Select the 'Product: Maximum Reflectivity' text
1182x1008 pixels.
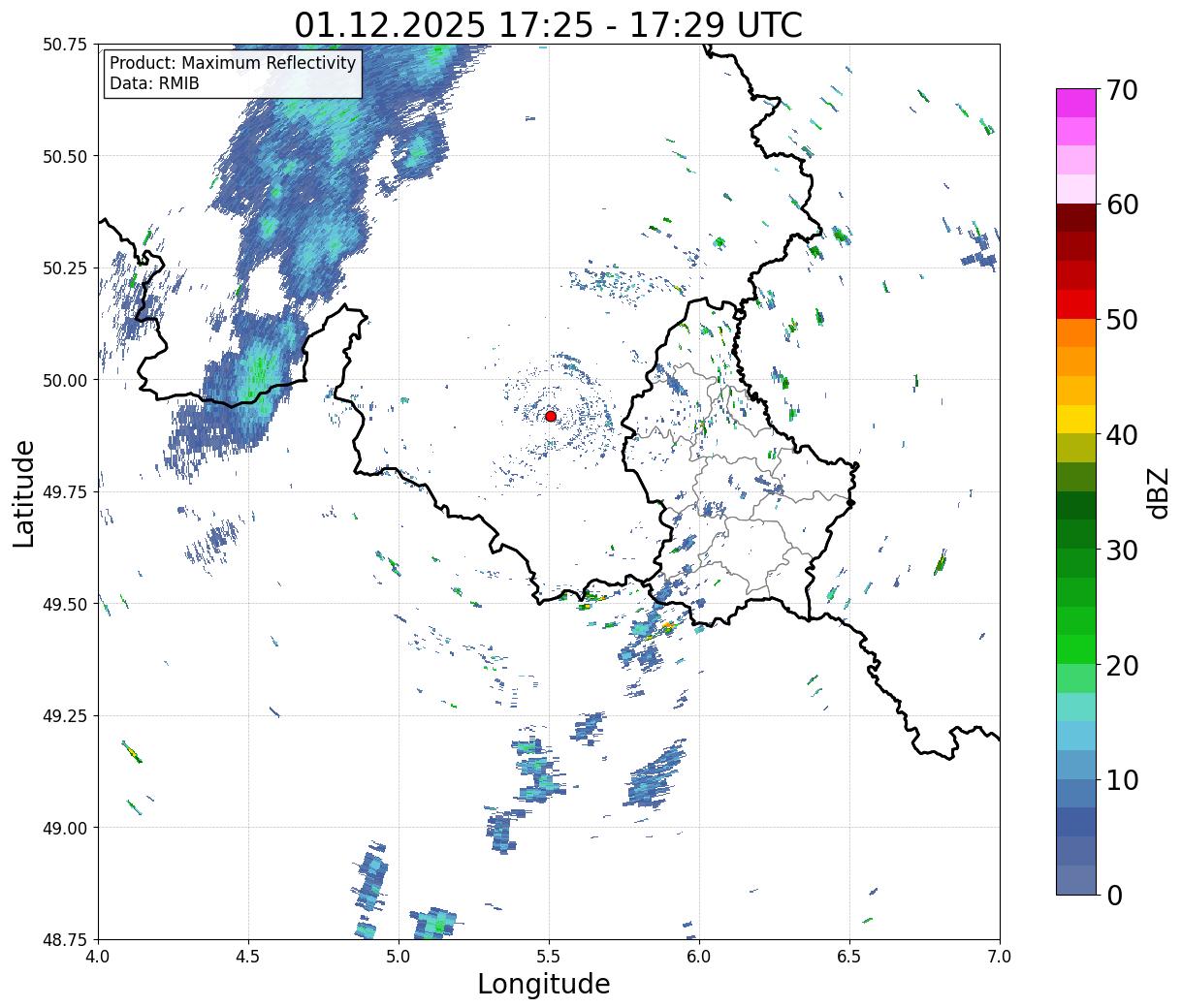(x=233, y=64)
